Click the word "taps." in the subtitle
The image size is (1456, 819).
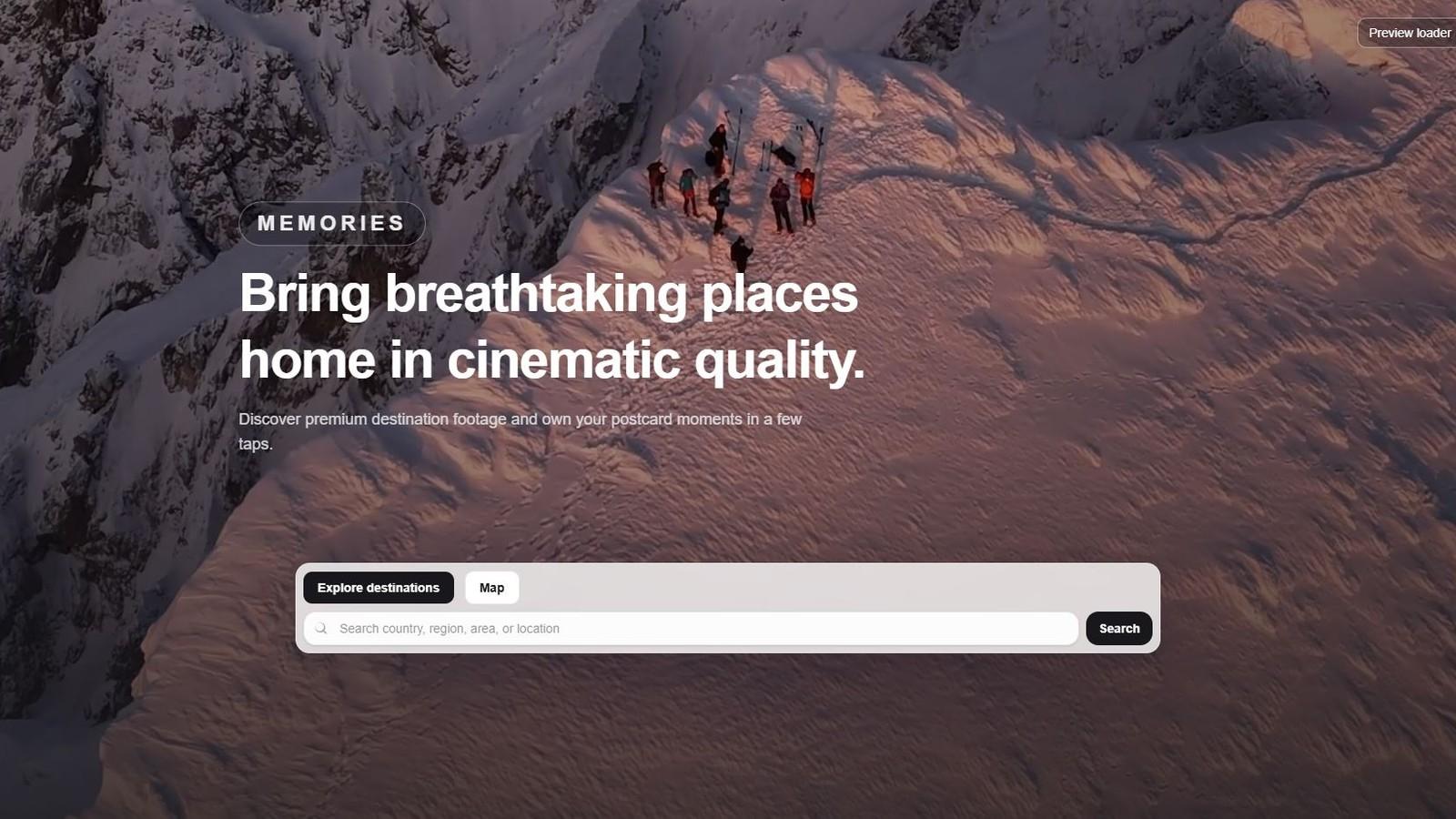coord(256,444)
